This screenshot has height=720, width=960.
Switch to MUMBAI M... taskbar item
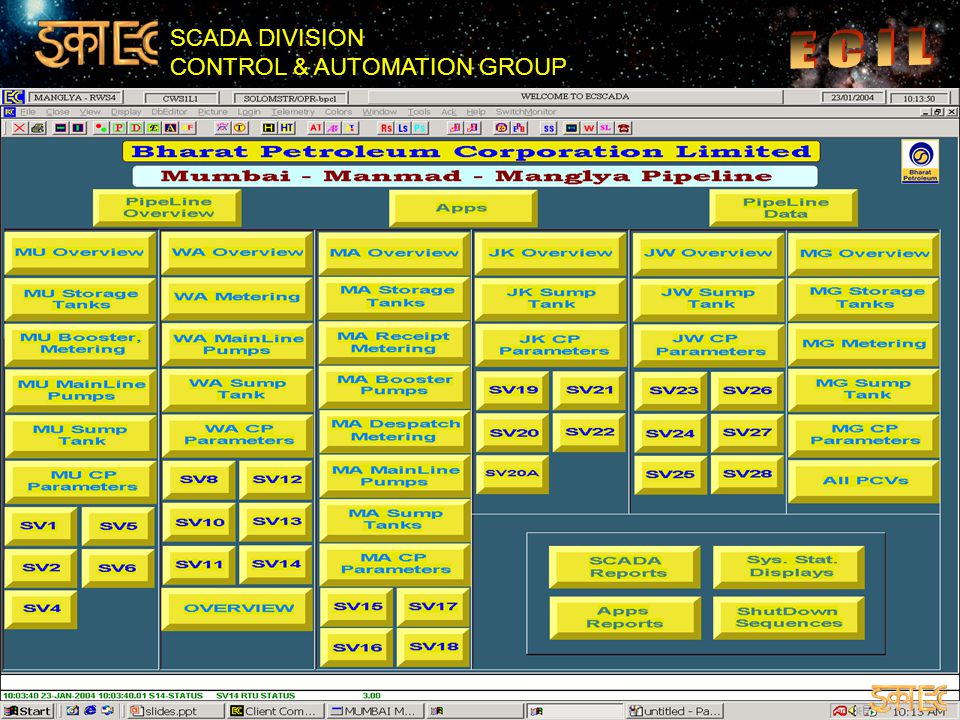point(375,711)
